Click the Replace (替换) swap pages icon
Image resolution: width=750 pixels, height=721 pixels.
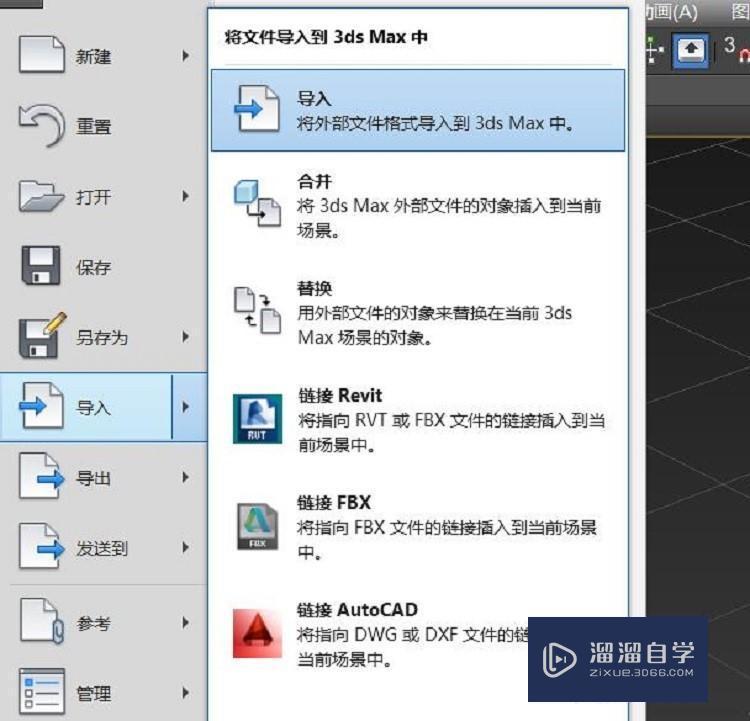click(x=257, y=311)
